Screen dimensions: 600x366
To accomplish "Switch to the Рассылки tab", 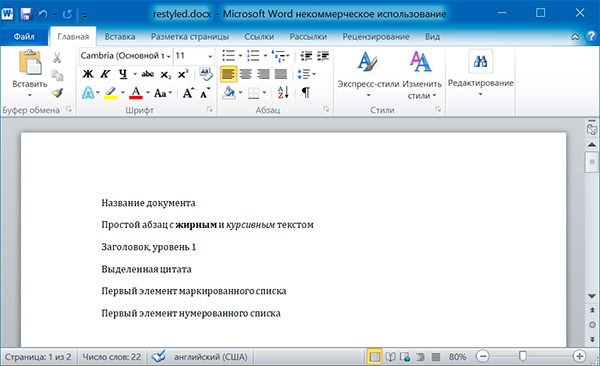I will pos(308,37).
